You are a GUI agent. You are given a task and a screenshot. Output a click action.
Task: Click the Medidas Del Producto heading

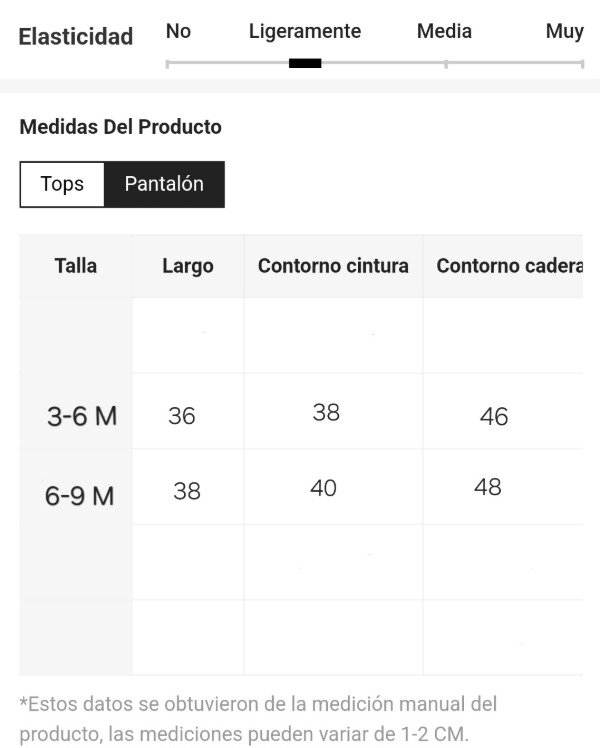click(x=120, y=127)
